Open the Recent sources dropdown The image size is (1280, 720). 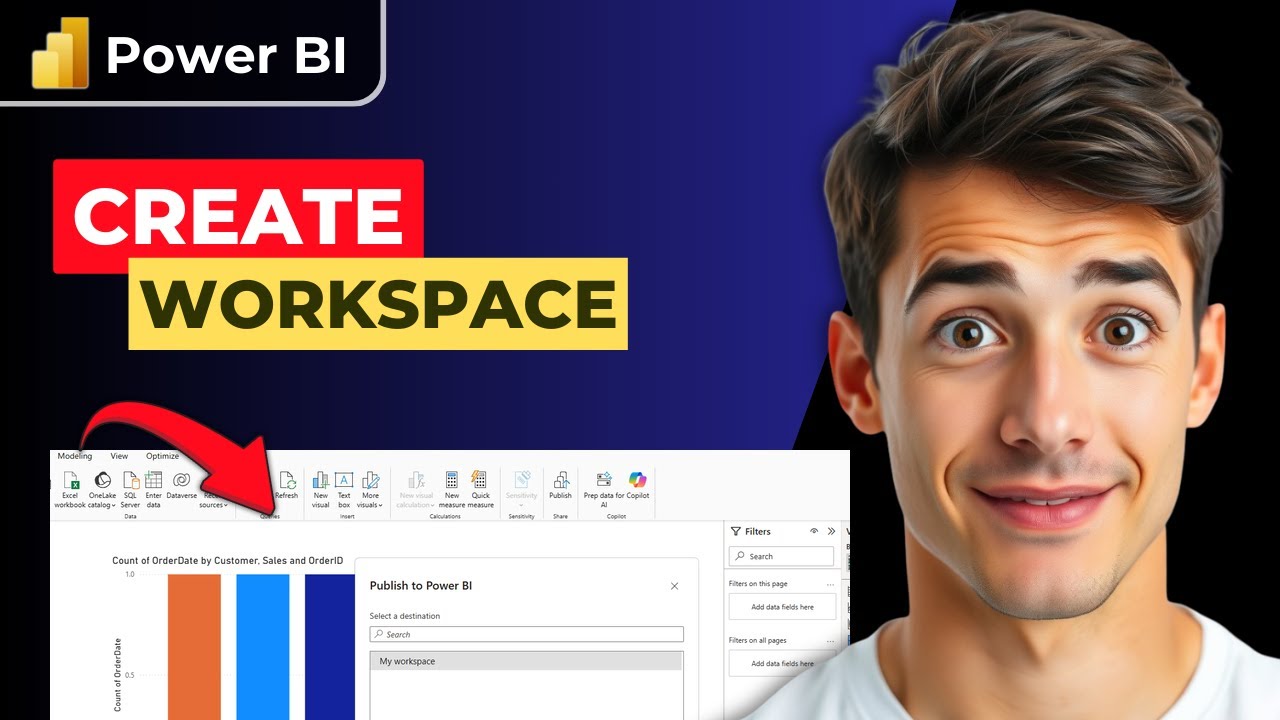coord(213,500)
